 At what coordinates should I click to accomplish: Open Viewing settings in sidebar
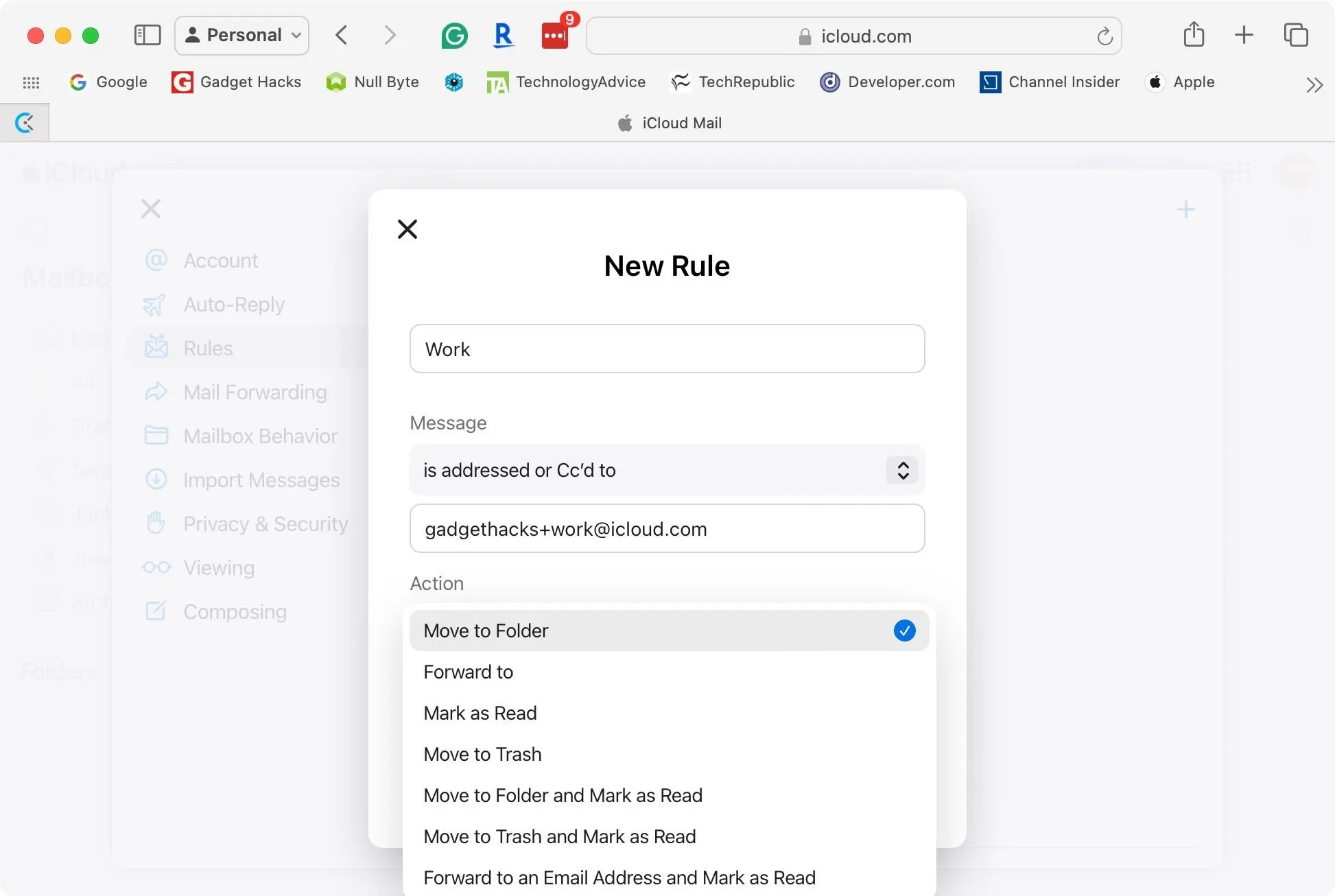click(198, 568)
